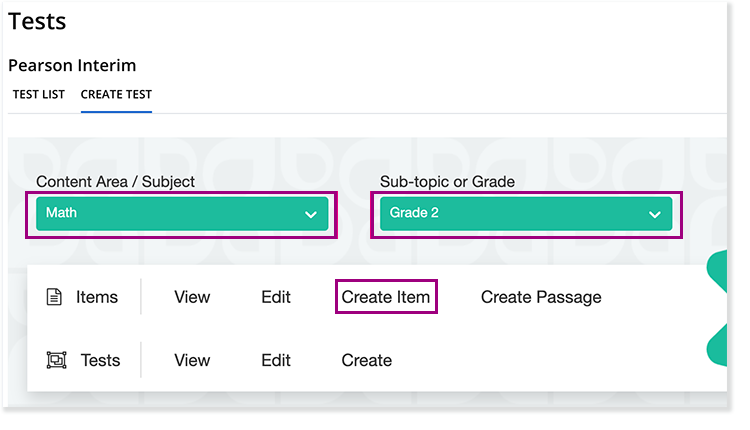The height and width of the screenshot is (430, 750).
Task: Click the green shape beside Items row
Action: 717,271
